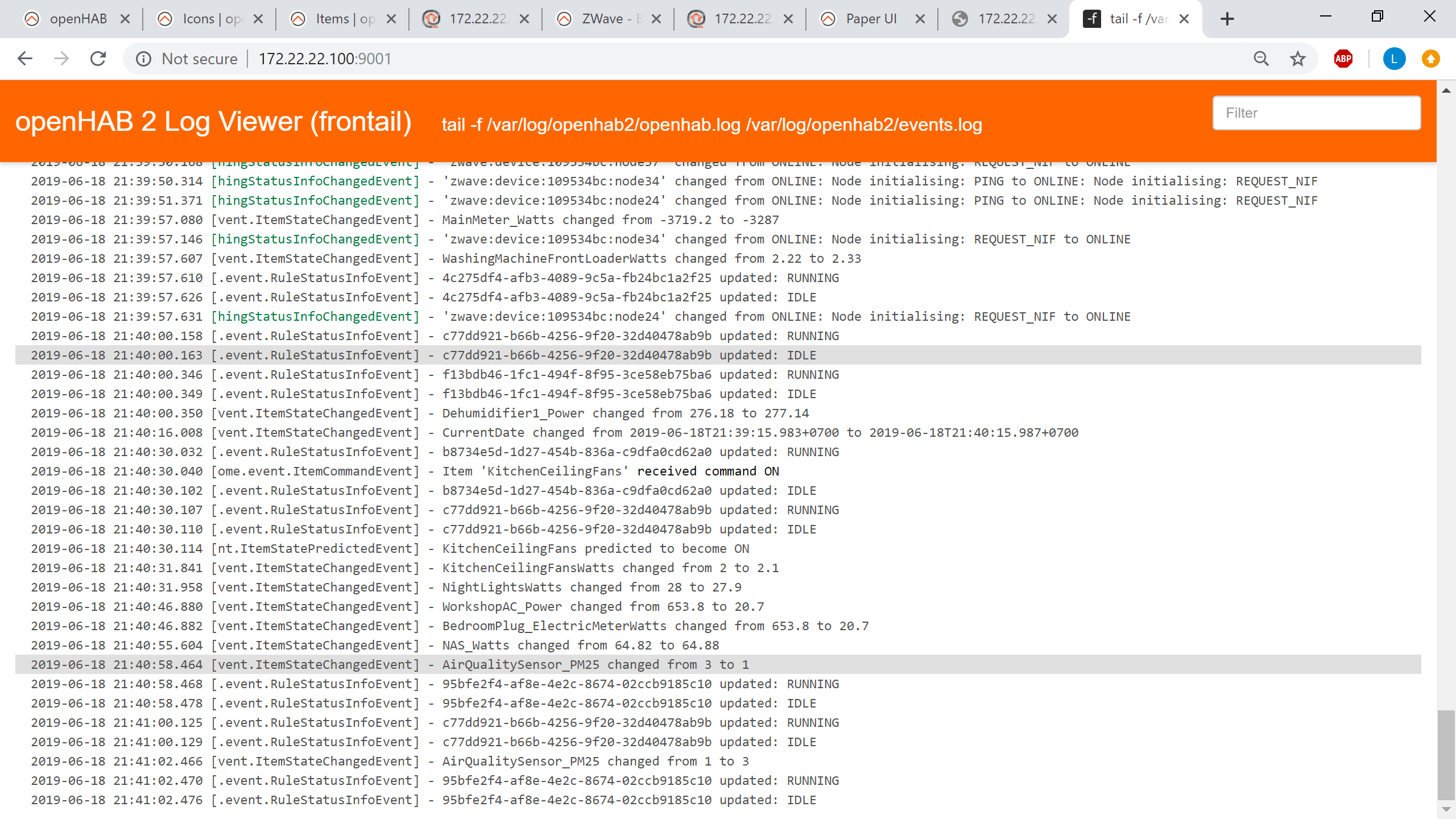Switch to the openHAB tab
The width and height of the screenshot is (1456, 819).
(x=77, y=19)
